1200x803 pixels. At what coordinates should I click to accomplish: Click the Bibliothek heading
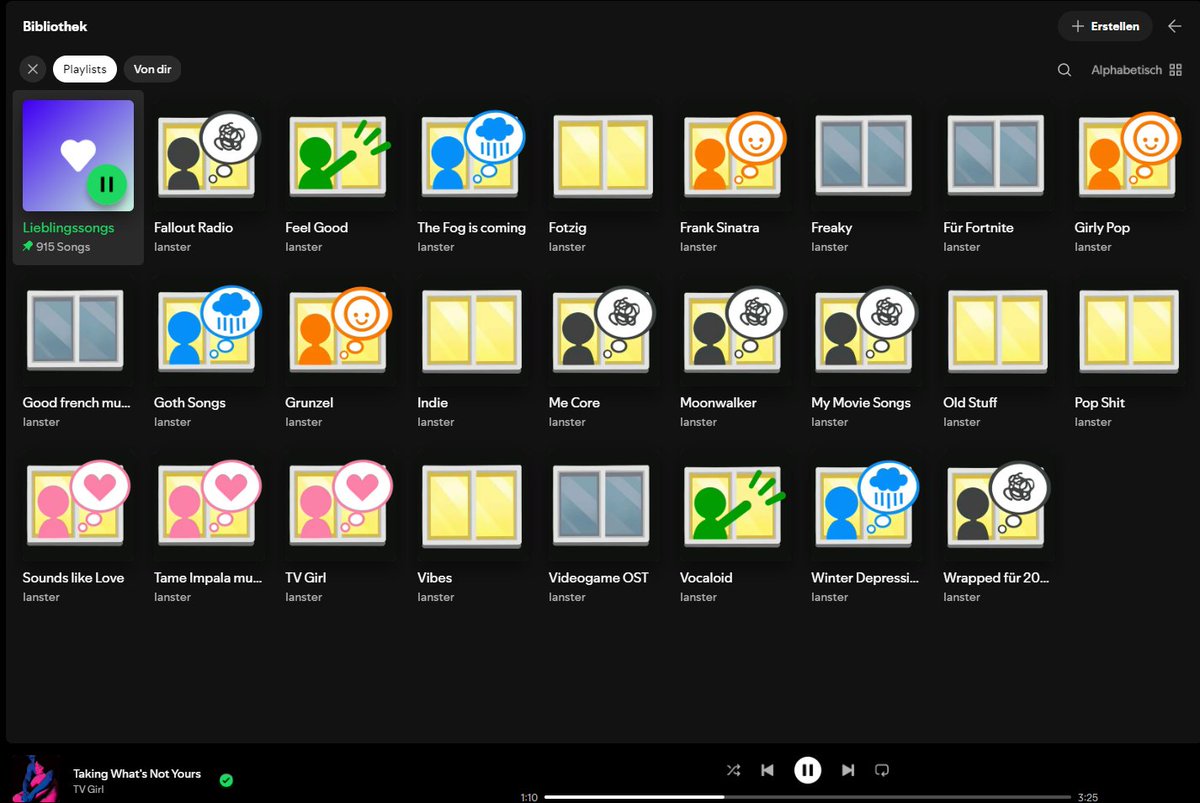tap(55, 26)
